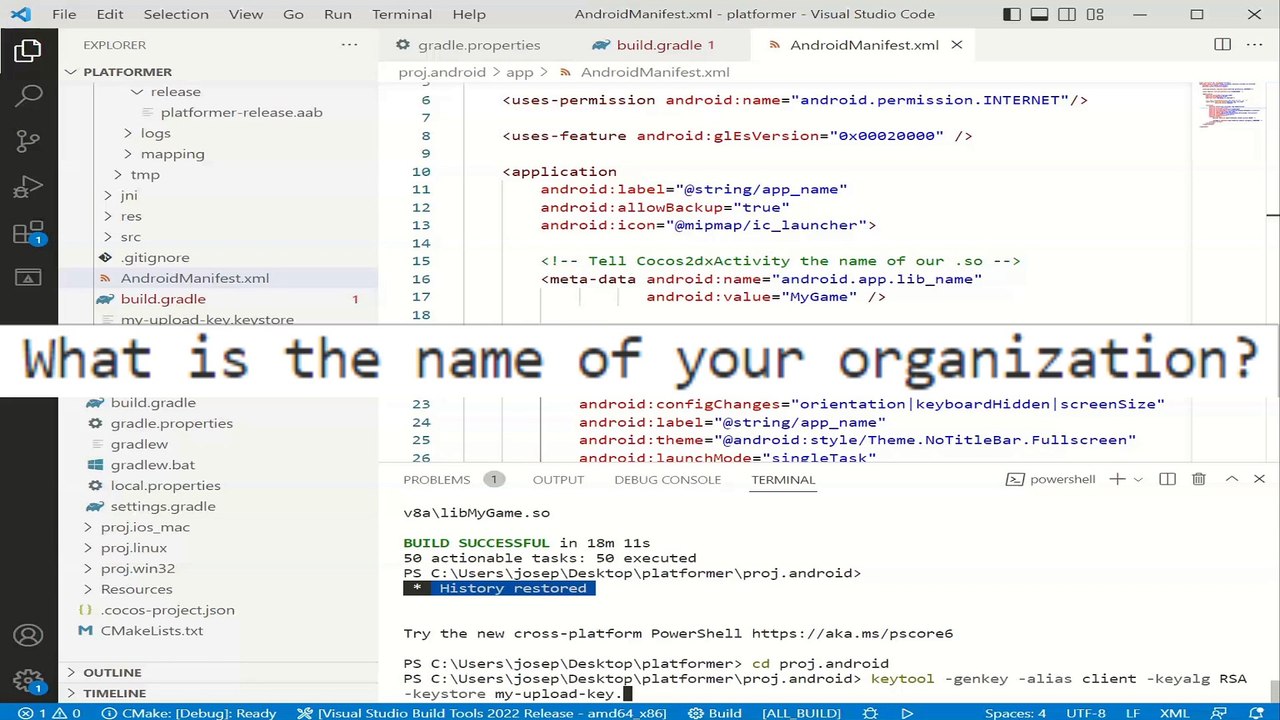Launch target play icon in status bar
This screenshot has height=720, width=1280.
907,713
